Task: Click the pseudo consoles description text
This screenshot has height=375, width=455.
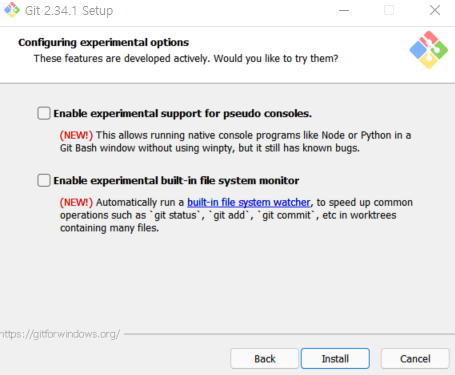Action: (x=235, y=142)
